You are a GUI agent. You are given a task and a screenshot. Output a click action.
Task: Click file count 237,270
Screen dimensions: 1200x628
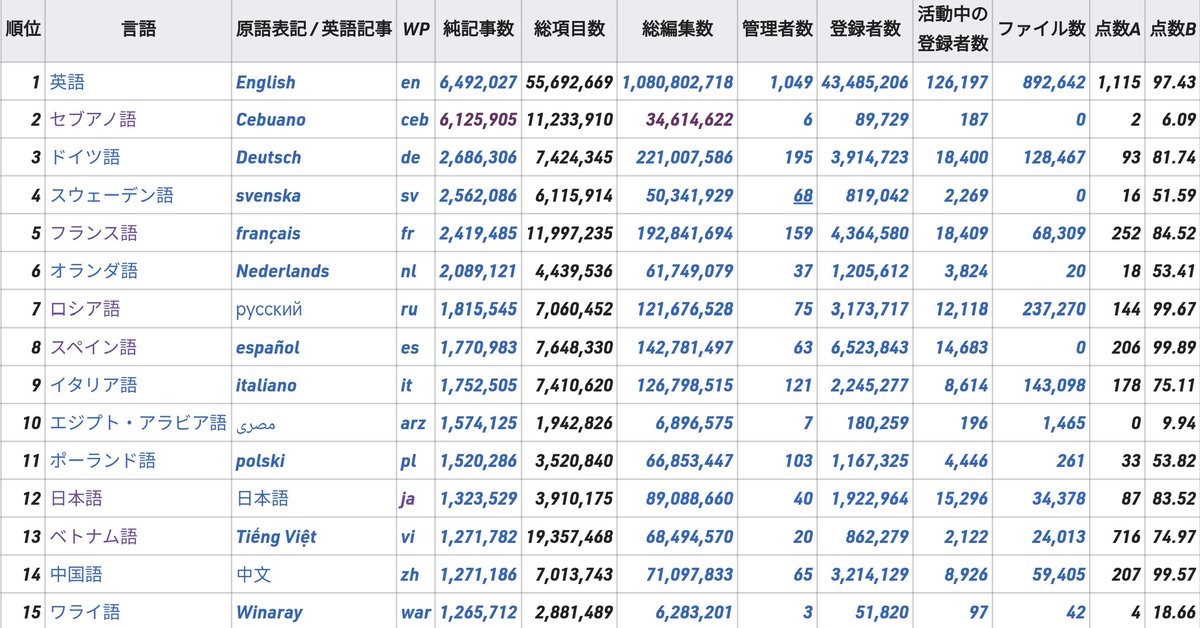point(1054,309)
